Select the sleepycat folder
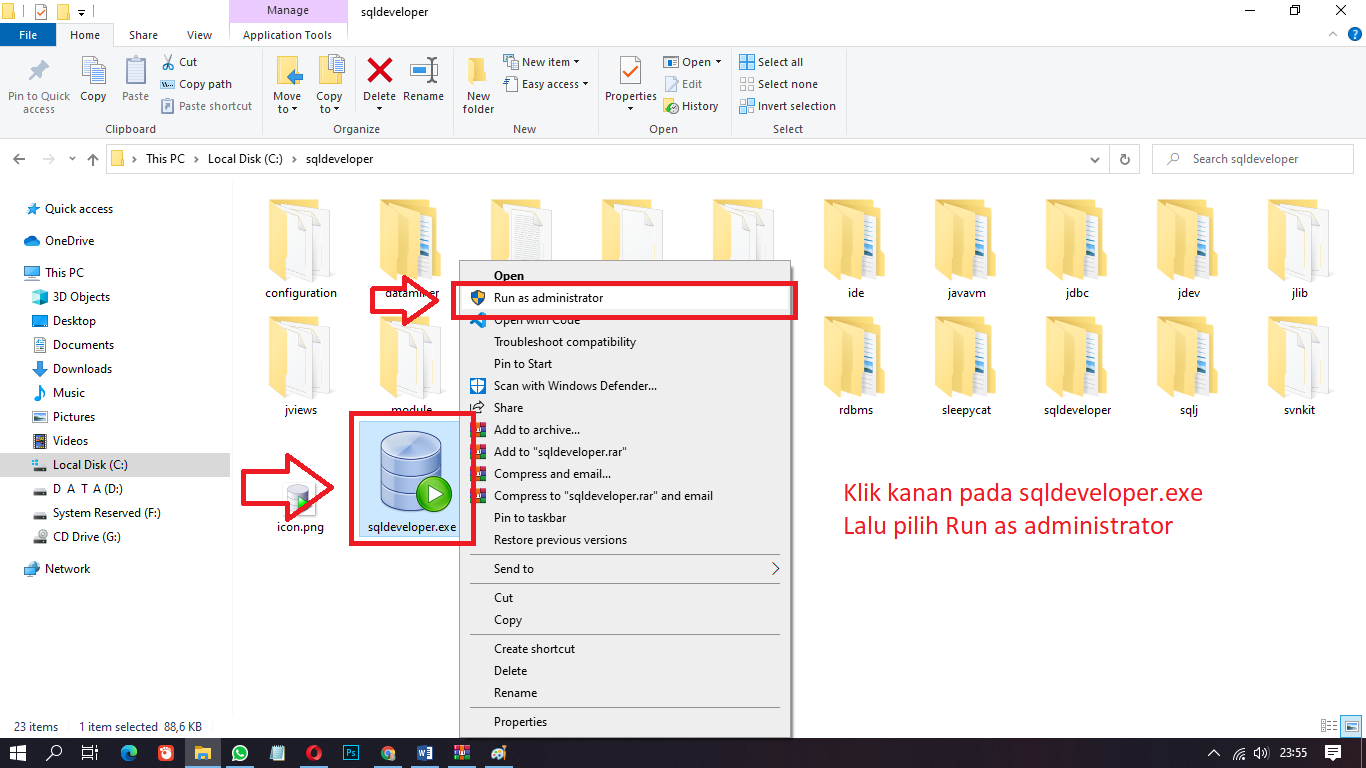 click(x=966, y=367)
